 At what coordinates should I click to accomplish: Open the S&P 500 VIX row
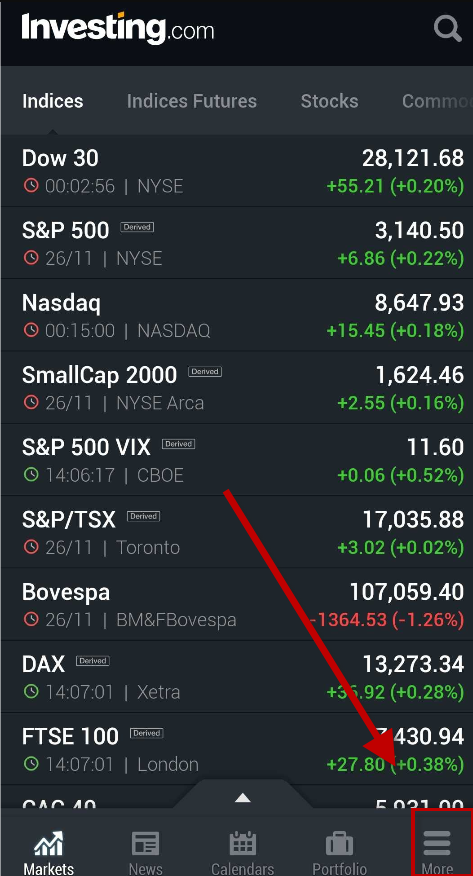coord(237,460)
